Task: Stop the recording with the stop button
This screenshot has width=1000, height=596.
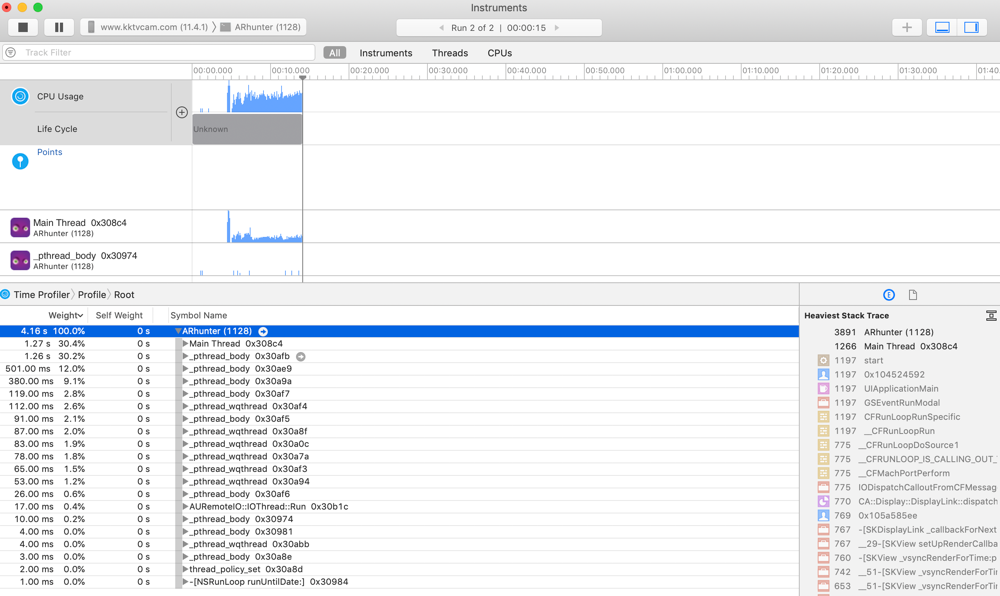Action: 23,27
